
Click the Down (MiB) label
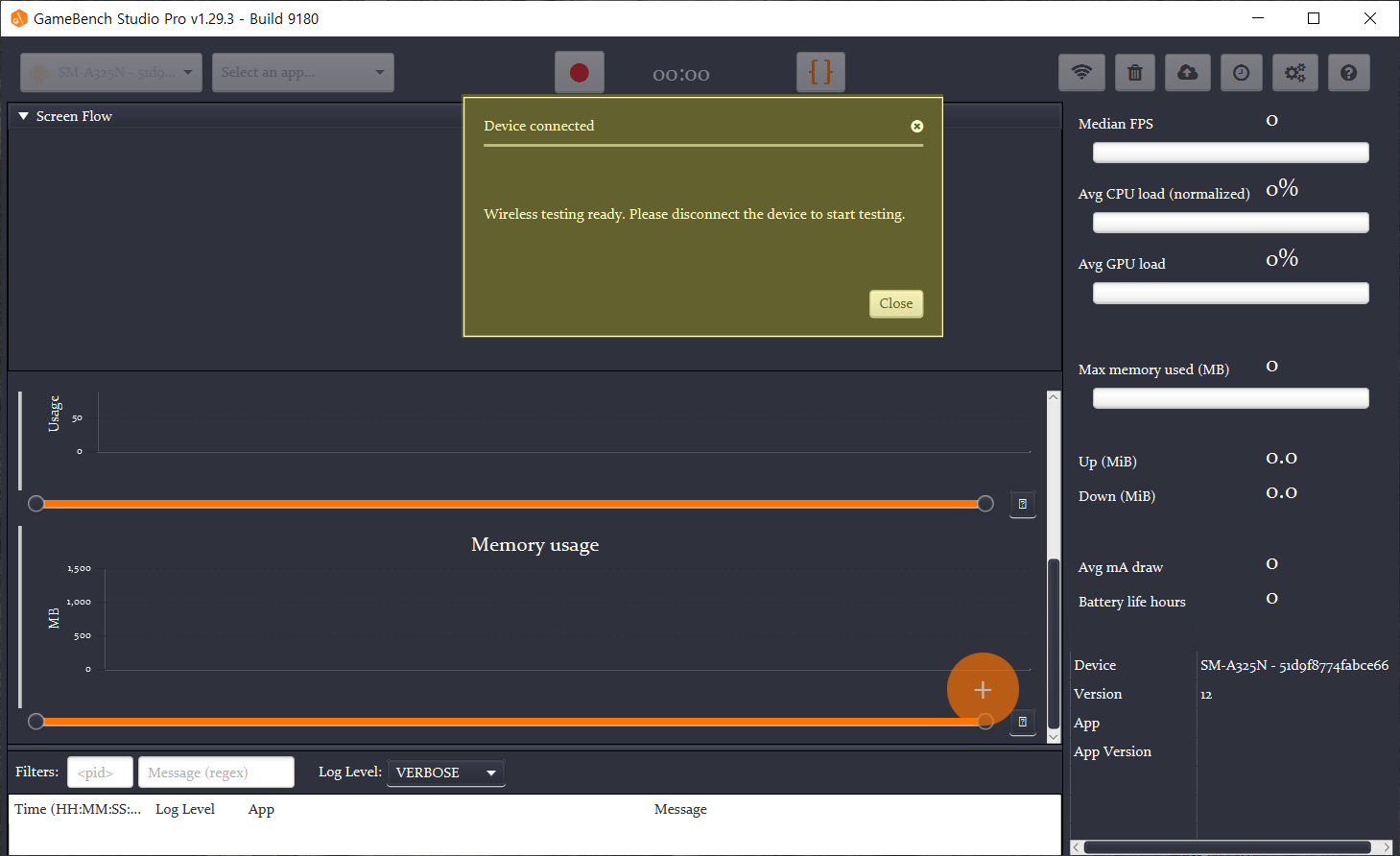pos(1117,496)
